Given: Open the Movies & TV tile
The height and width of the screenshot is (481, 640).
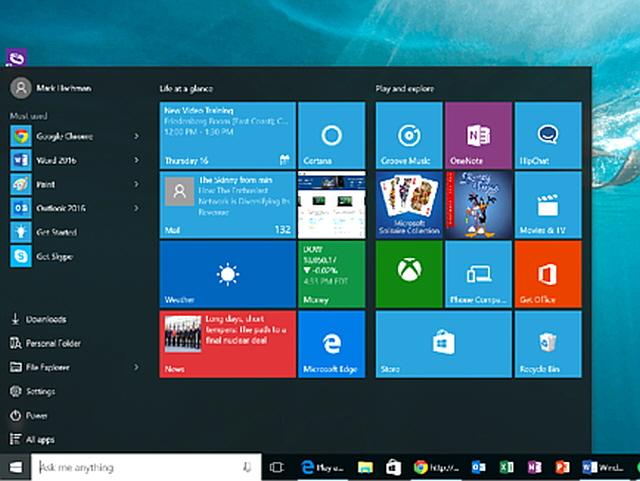Looking at the screenshot, I should (x=548, y=205).
